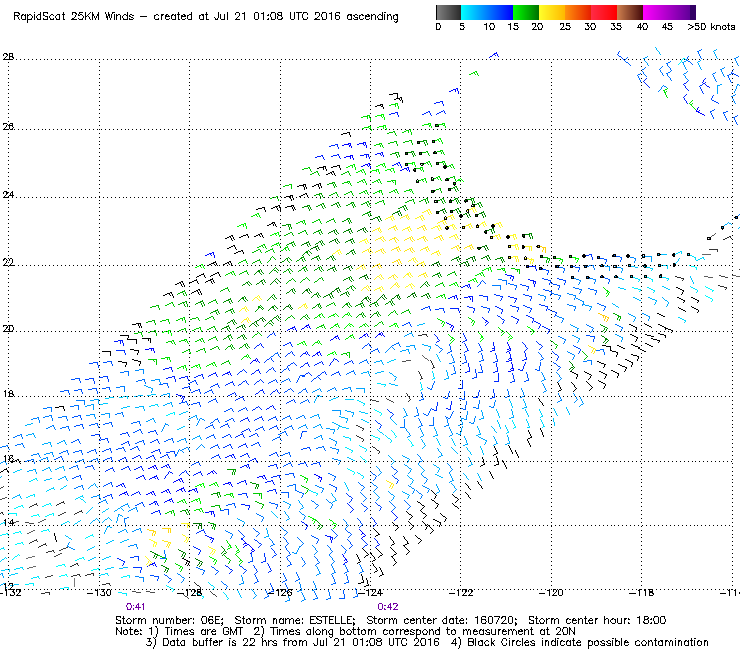Click the latitude label '22'

click(8, 262)
